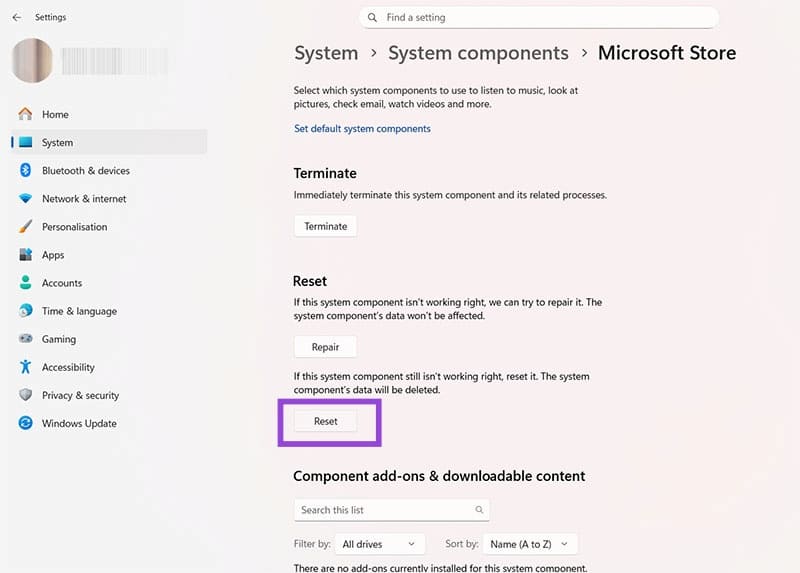The width and height of the screenshot is (800, 573).
Task: Click the Reset button
Action: coord(326,421)
